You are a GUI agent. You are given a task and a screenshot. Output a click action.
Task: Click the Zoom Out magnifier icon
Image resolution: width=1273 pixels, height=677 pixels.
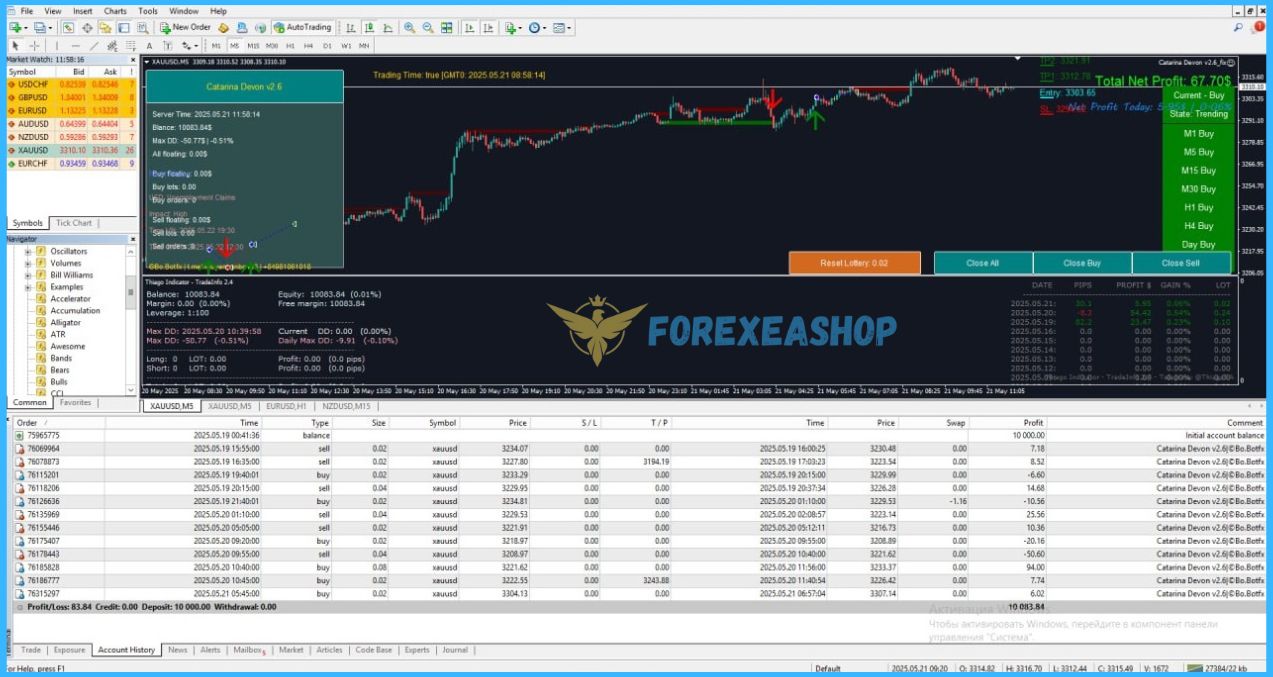coord(428,28)
